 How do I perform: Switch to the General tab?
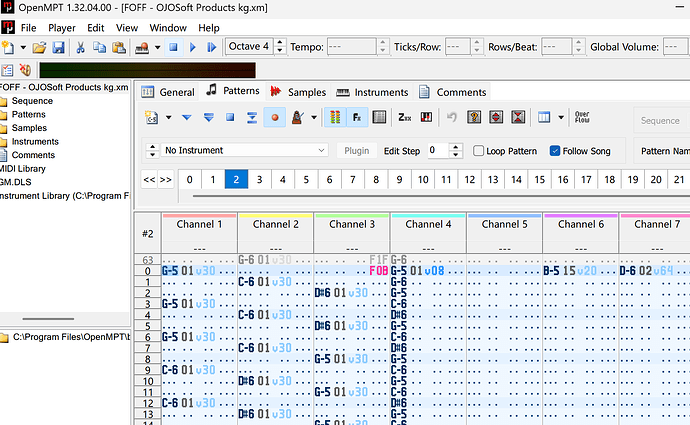tap(168, 92)
